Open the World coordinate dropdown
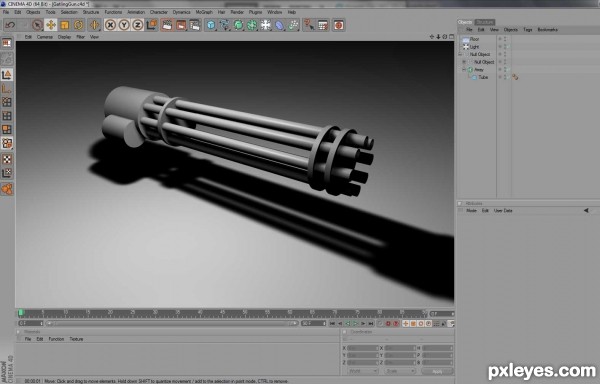600x384 pixels. tap(363, 371)
